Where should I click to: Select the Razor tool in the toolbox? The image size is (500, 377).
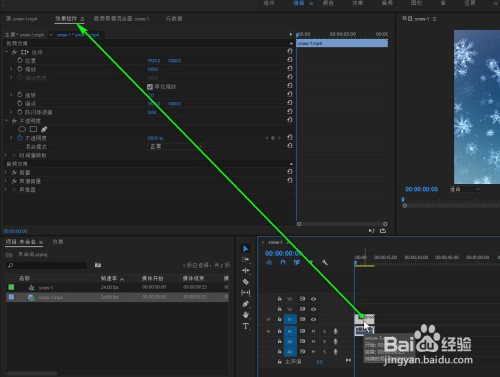[246, 282]
